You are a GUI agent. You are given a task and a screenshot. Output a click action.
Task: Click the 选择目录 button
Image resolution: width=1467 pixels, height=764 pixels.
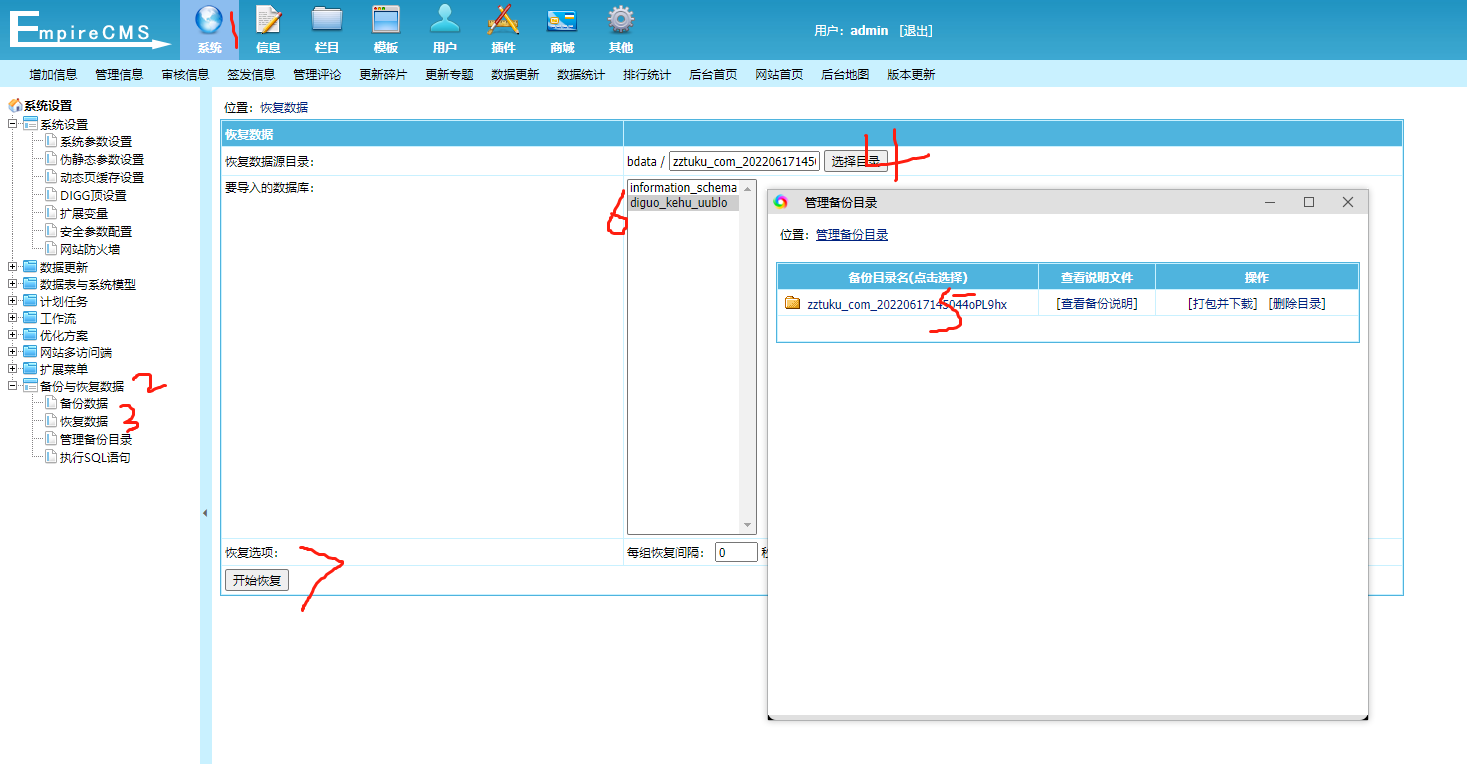856,161
